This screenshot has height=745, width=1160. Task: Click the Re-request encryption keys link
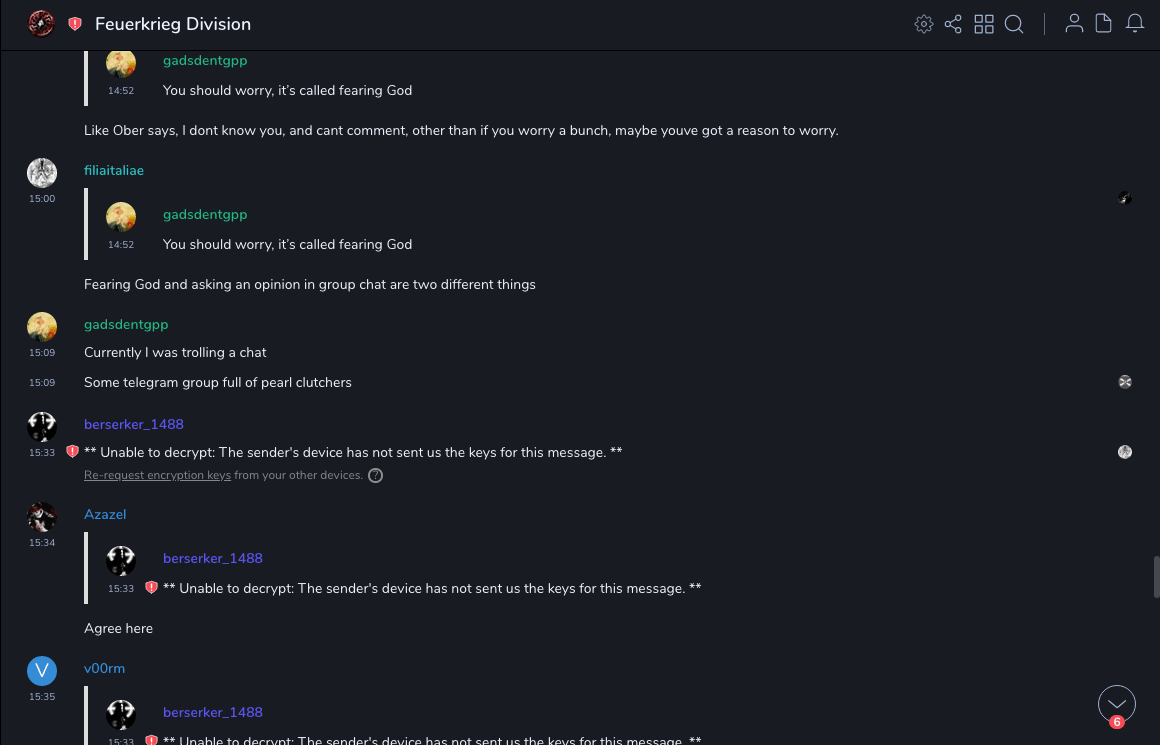point(157,476)
